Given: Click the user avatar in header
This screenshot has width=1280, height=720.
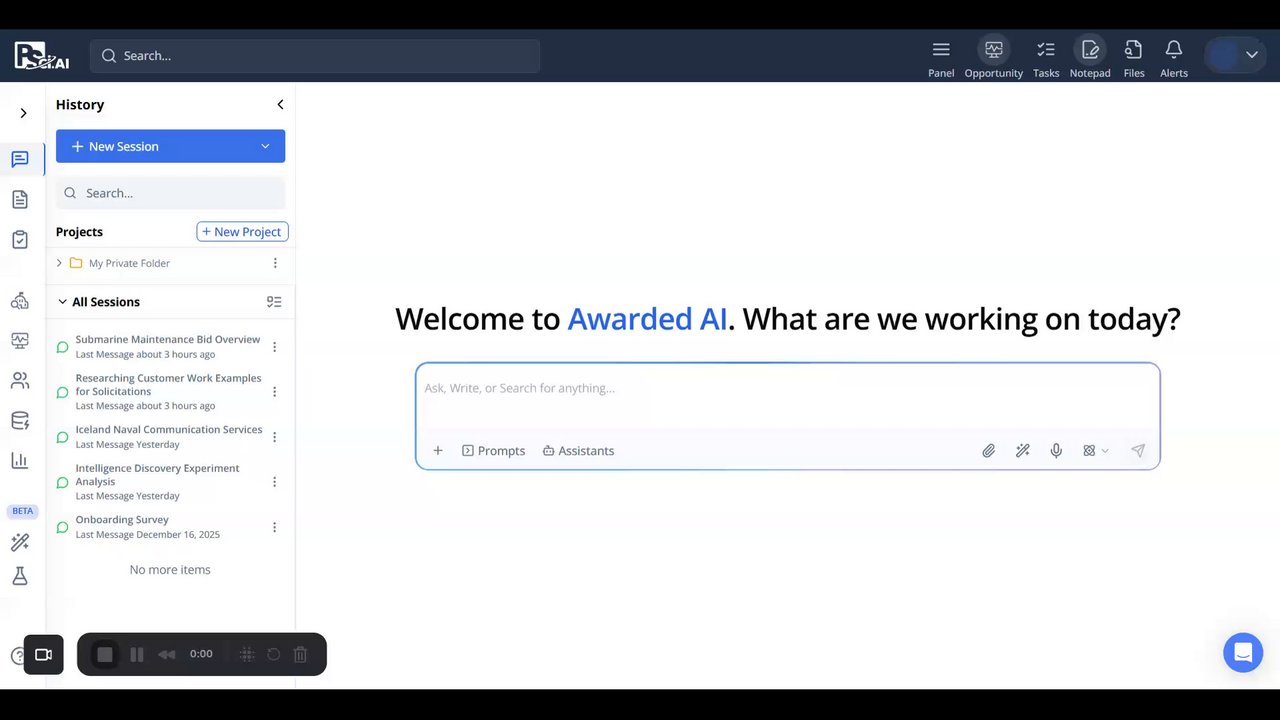Looking at the screenshot, I should (1223, 55).
